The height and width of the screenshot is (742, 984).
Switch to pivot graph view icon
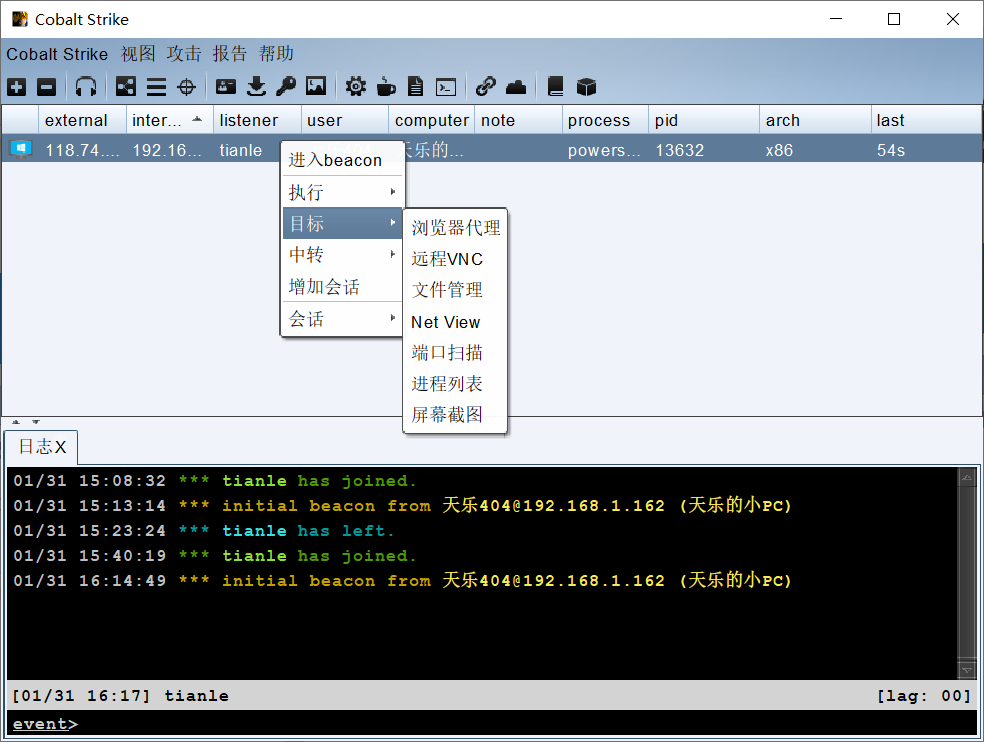click(x=126, y=87)
